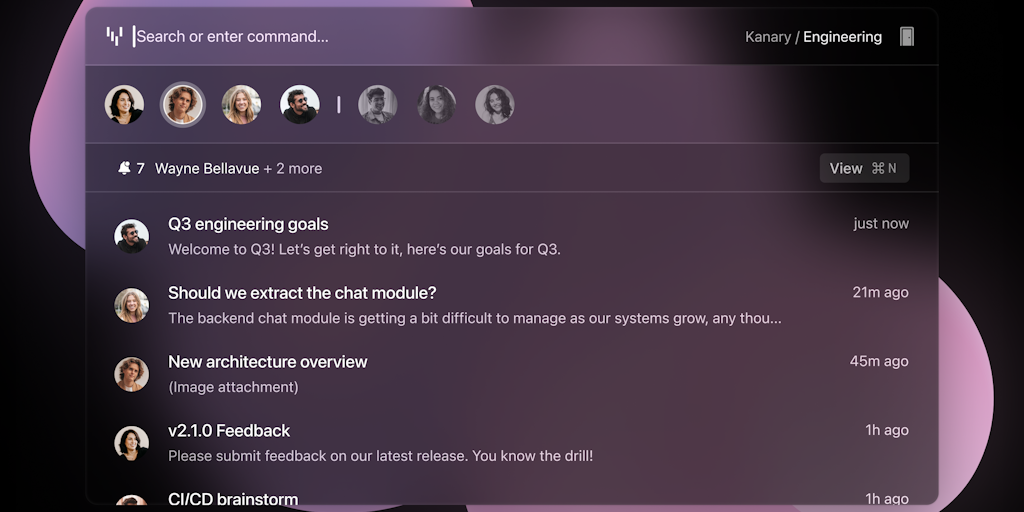The height and width of the screenshot is (512, 1024).
Task: Click the backend chat module preview text
Action: 475,319
